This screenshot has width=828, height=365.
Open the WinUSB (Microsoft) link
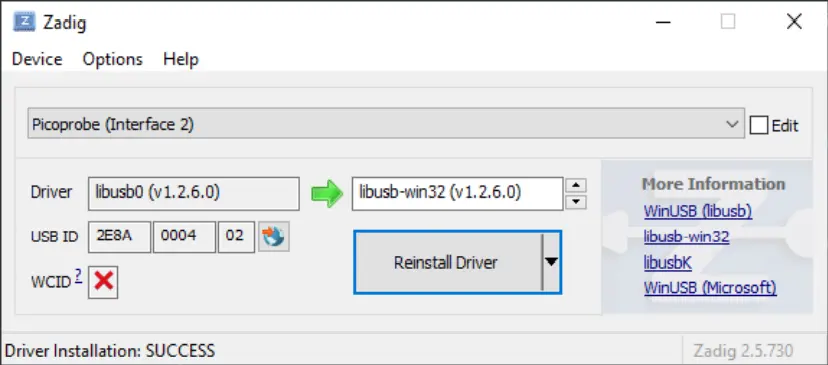[x=710, y=288]
